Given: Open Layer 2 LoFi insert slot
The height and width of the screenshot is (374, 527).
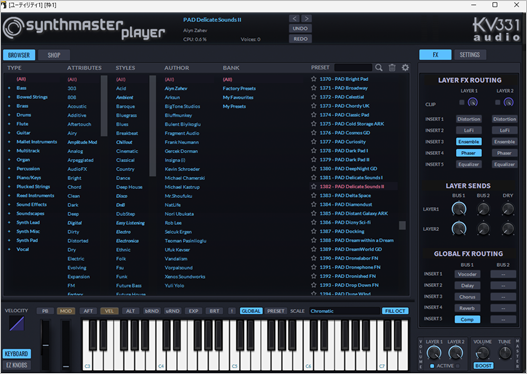Looking at the screenshot, I should (x=504, y=130).
